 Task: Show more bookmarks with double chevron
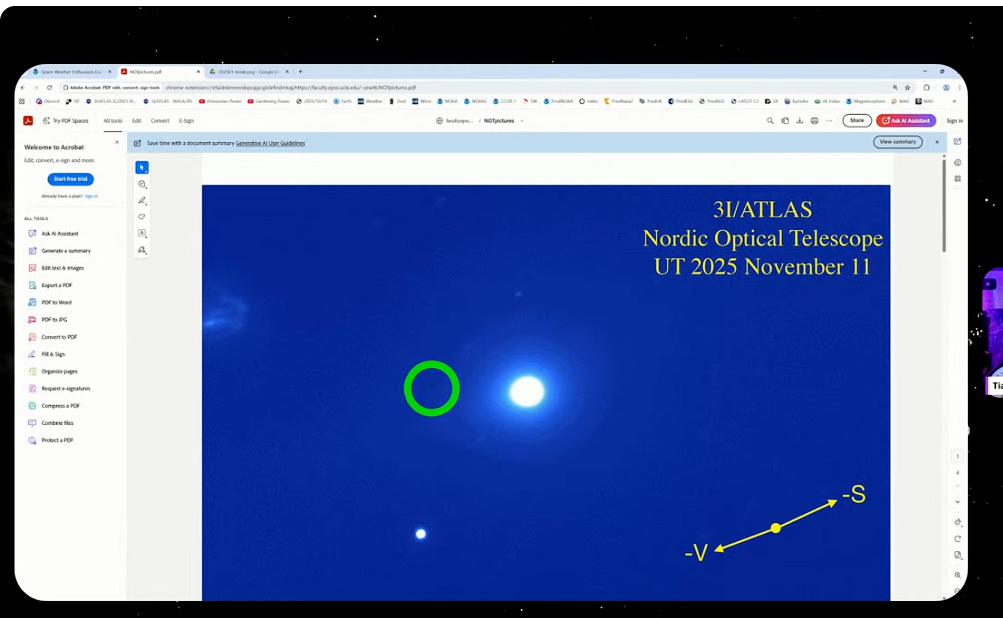(954, 101)
